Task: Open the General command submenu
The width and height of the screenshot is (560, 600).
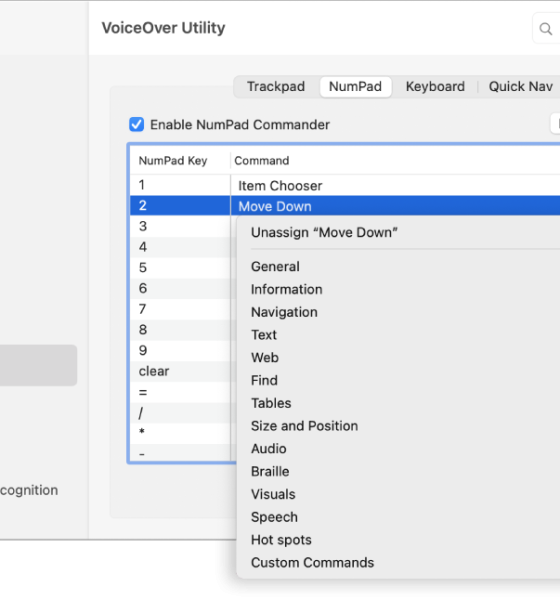Action: pyautogui.click(x=275, y=267)
